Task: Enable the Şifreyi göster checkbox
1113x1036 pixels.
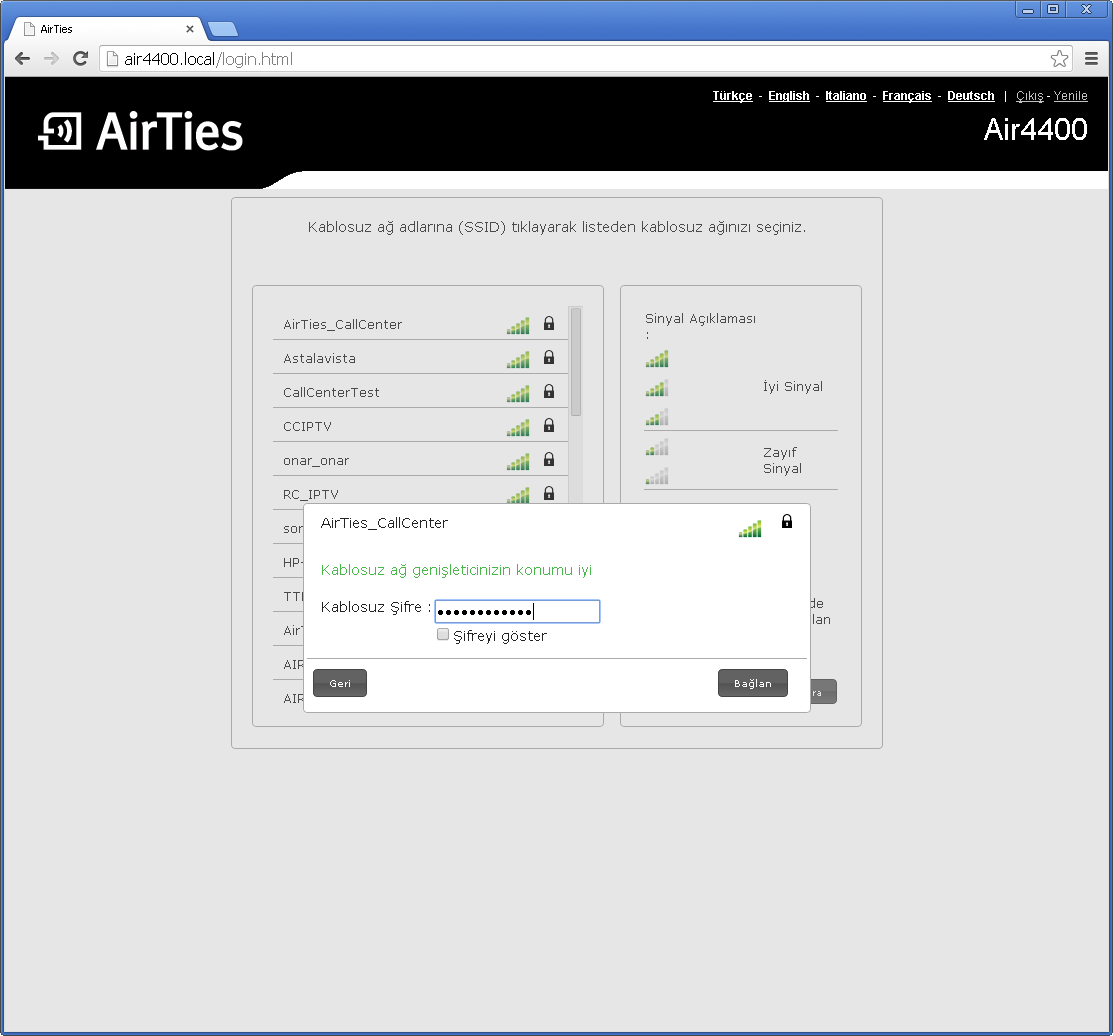Action: (442, 634)
